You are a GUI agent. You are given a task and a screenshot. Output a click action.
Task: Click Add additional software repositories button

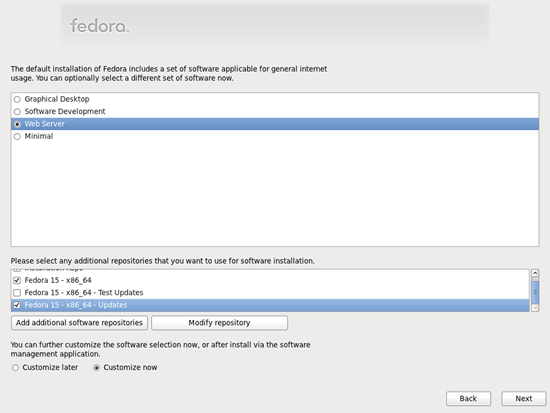tap(79, 323)
